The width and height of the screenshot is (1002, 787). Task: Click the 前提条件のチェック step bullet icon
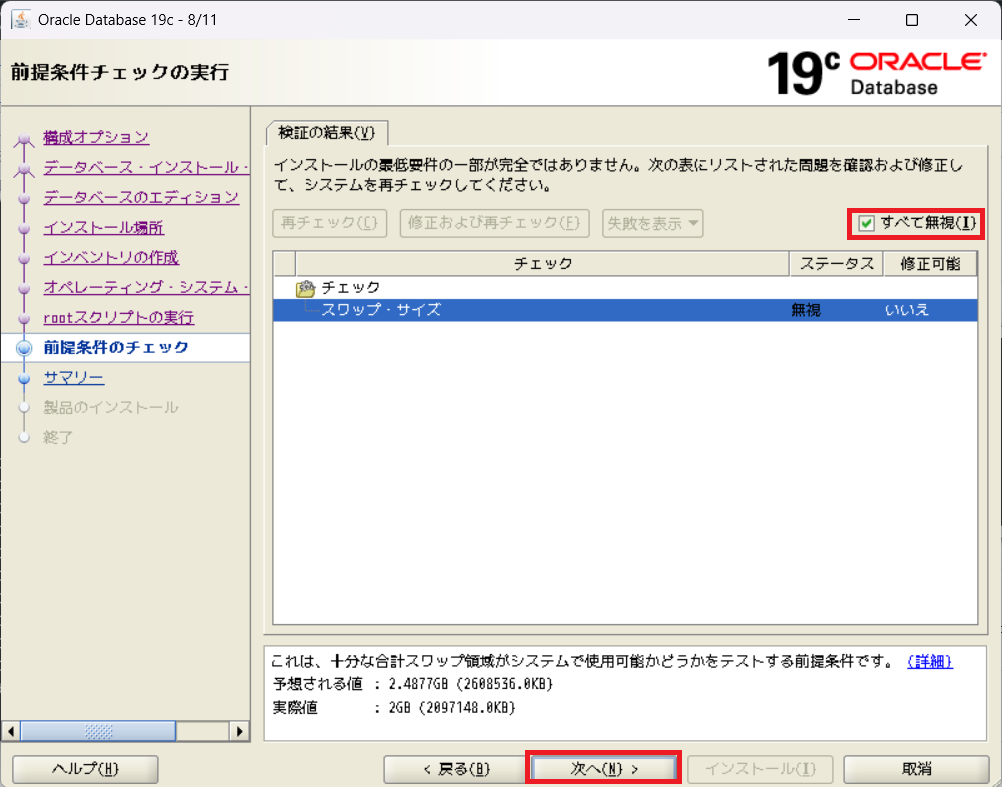pos(25,348)
